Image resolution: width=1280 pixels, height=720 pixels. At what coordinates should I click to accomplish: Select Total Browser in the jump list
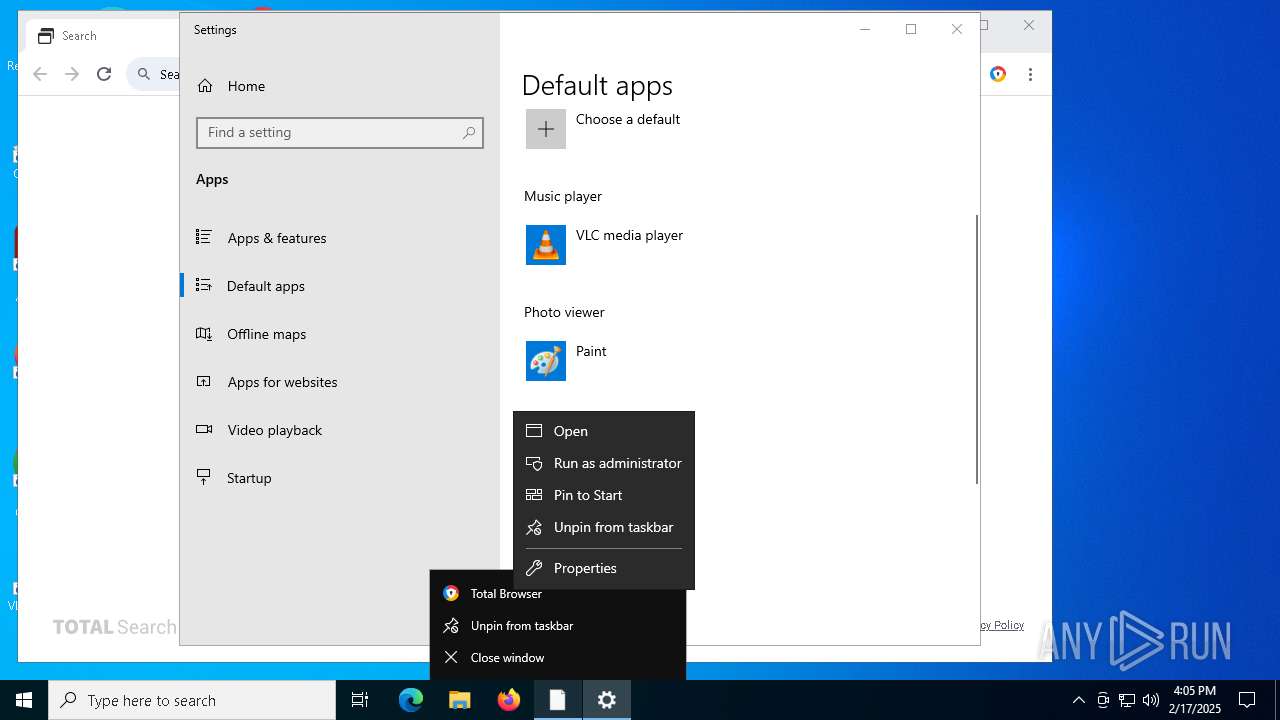point(558,593)
